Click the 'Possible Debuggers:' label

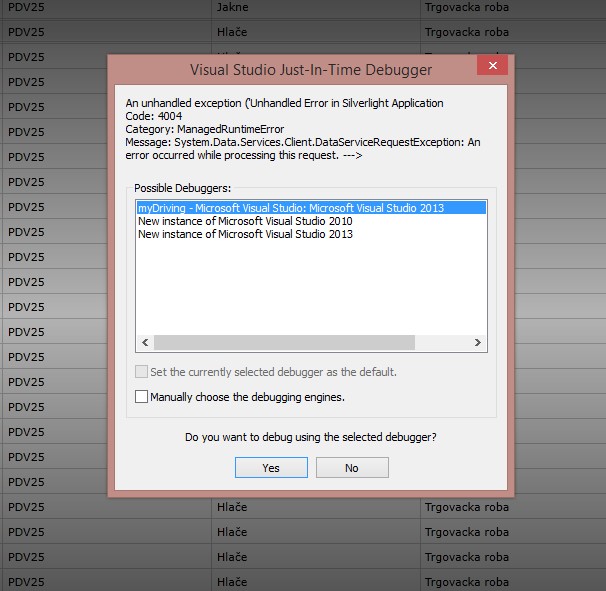coord(182,188)
